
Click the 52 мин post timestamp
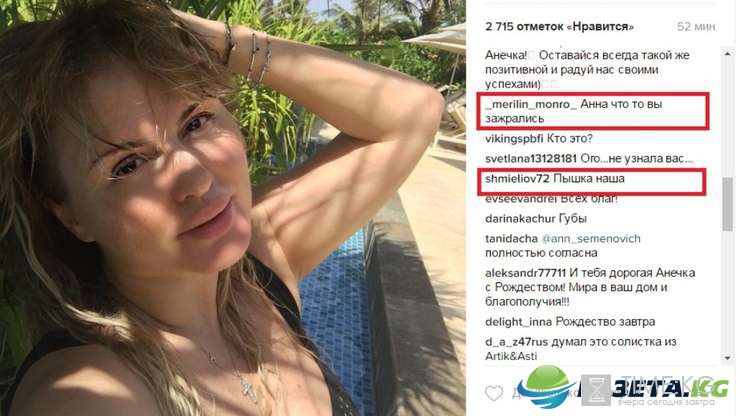[696, 27]
